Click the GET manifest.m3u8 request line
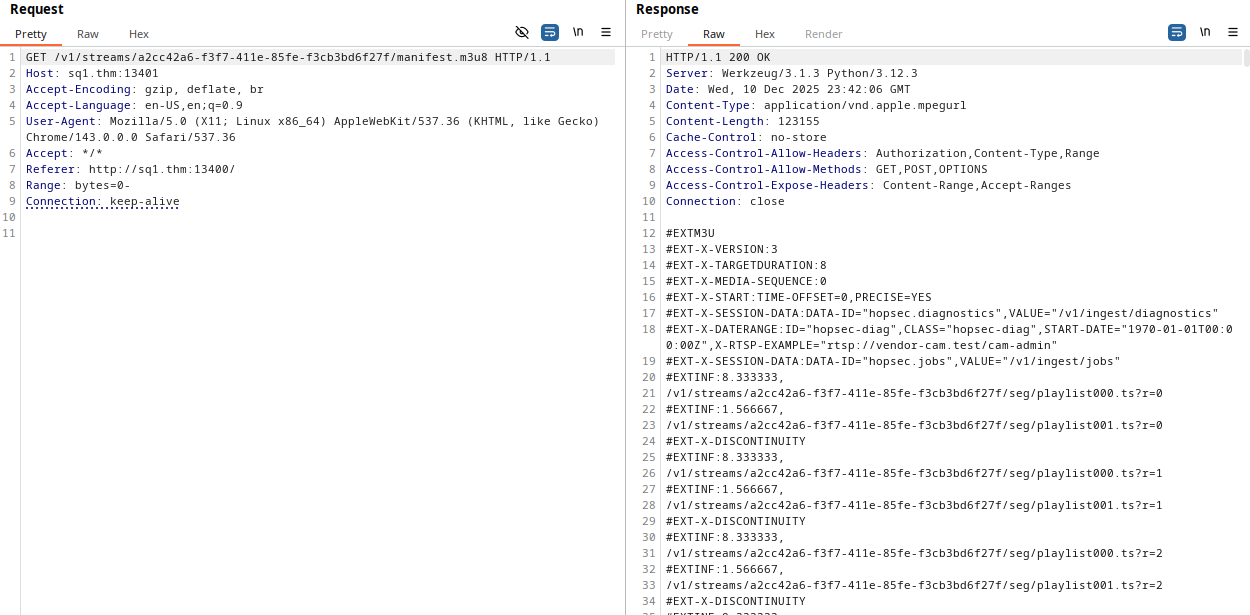Viewport: 1250px width, 615px height. tap(288, 57)
